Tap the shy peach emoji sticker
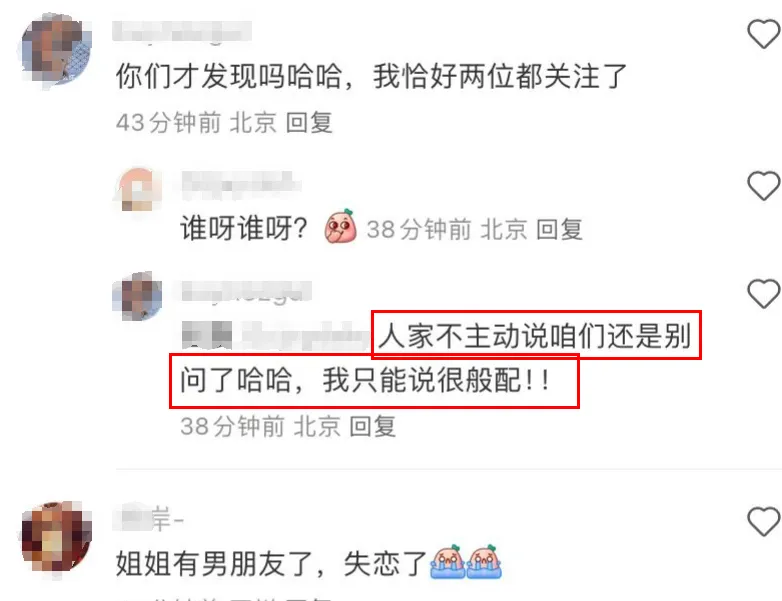 341,226
